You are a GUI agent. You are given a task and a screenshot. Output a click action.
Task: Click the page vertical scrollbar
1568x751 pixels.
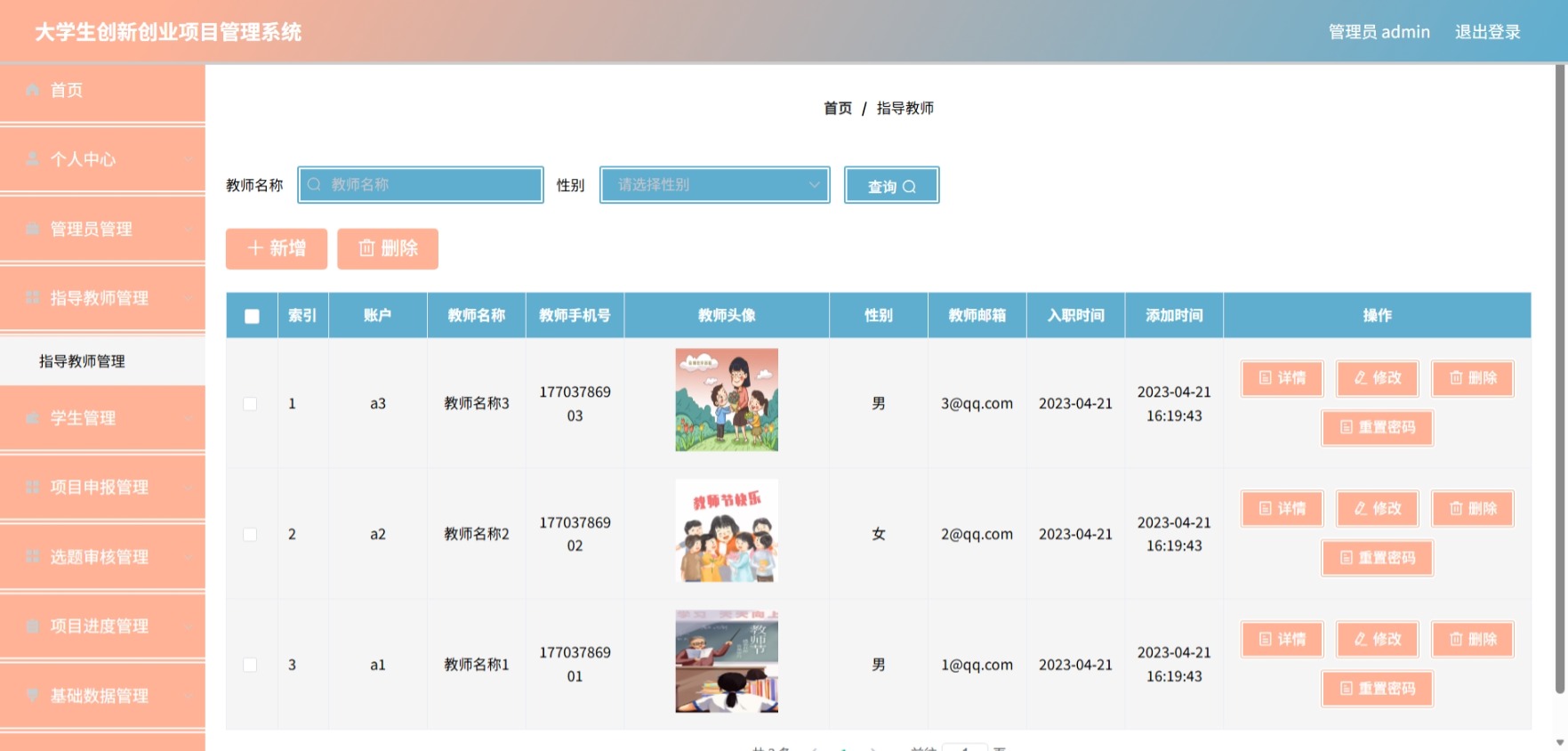pyautogui.click(x=1560, y=378)
